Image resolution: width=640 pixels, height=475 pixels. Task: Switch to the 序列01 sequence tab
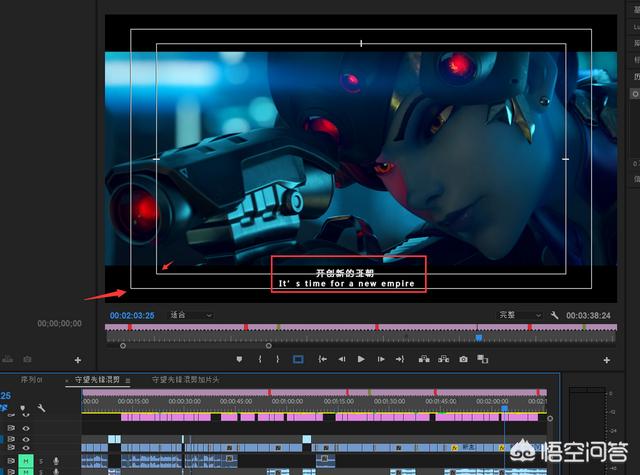pos(31,380)
